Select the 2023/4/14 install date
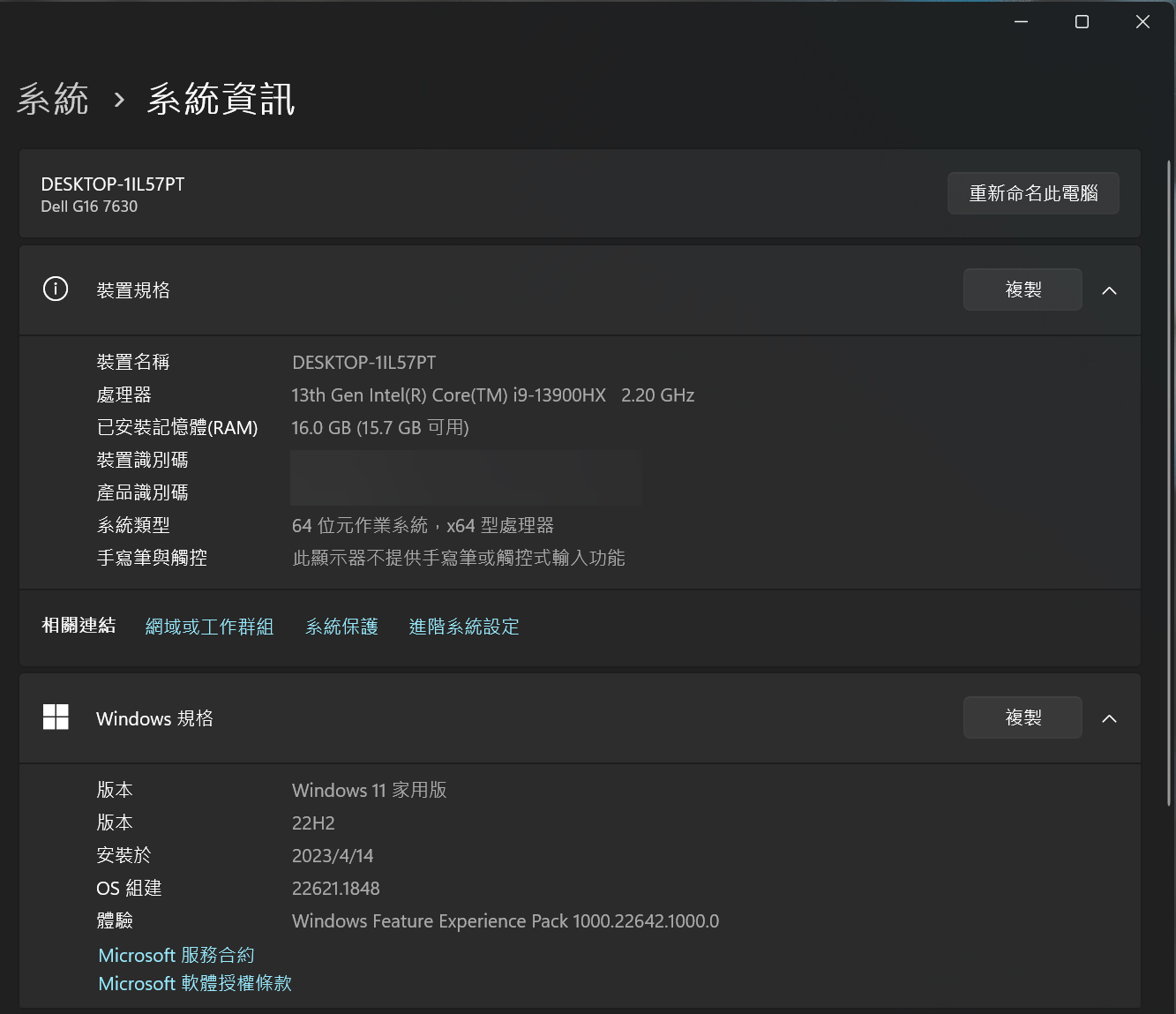1176x1014 pixels. (x=333, y=856)
